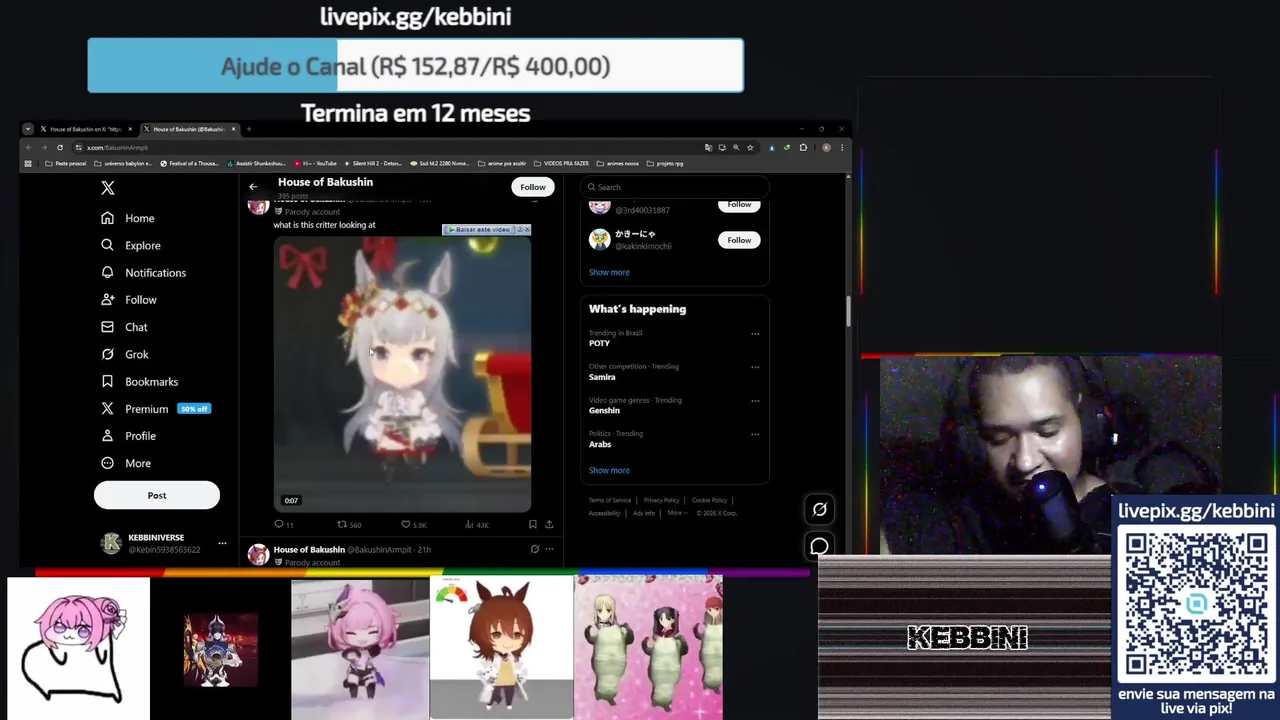This screenshot has width=1280, height=720.
Task: Open options dots for Genshin trend
Action: 755,401
